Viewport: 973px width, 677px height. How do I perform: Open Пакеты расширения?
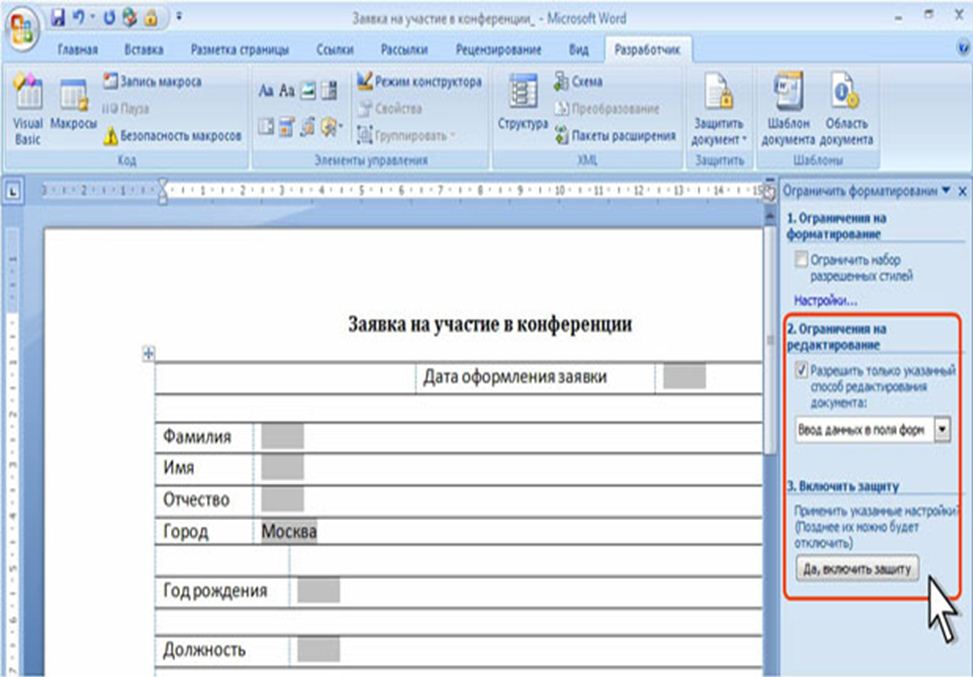coord(614,135)
